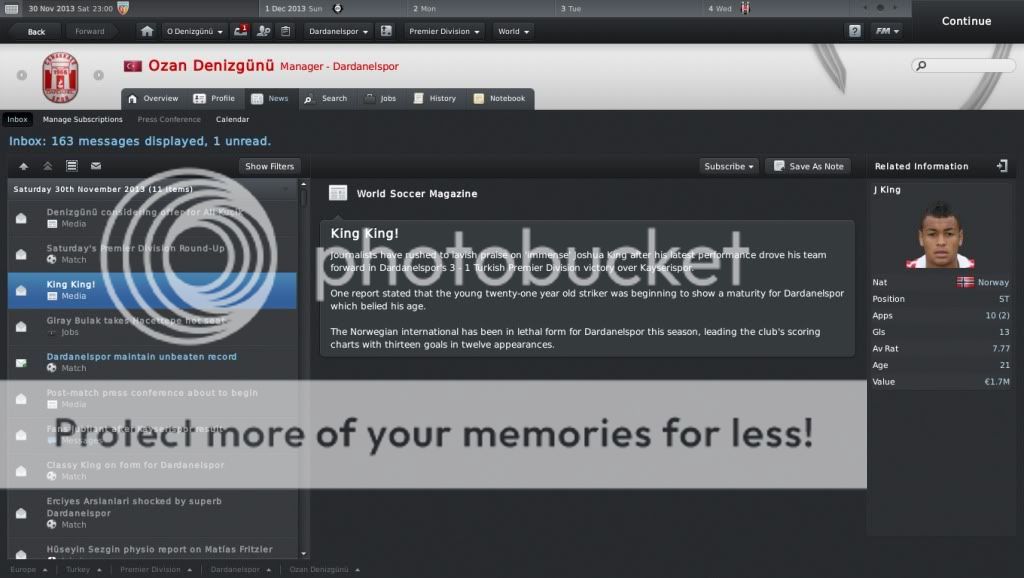This screenshot has height=578, width=1024.
Task: Open the help question mark icon
Action: (x=854, y=31)
